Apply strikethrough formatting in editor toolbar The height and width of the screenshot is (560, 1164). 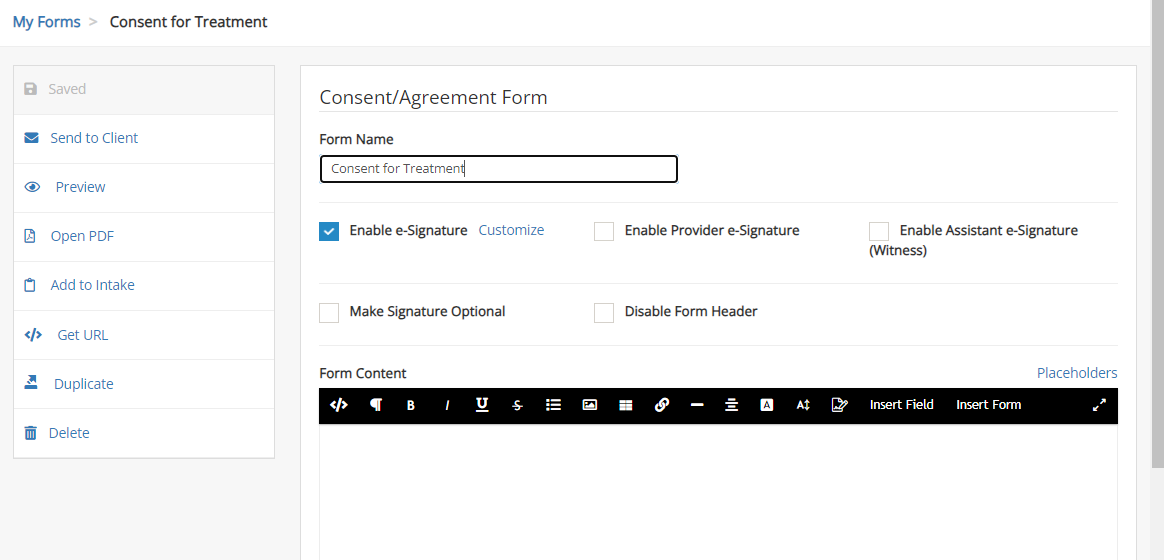click(517, 406)
